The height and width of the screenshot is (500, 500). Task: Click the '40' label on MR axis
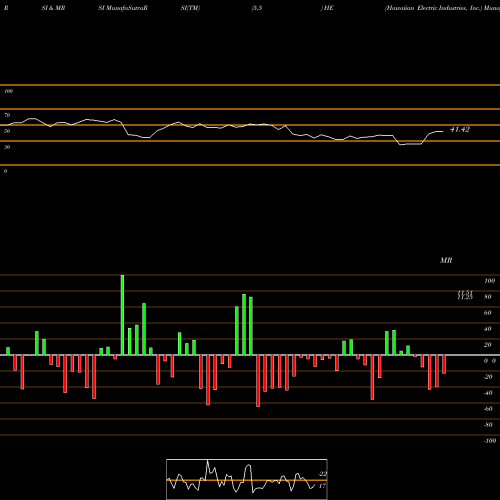pyautogui.click(x=488, y=329)
